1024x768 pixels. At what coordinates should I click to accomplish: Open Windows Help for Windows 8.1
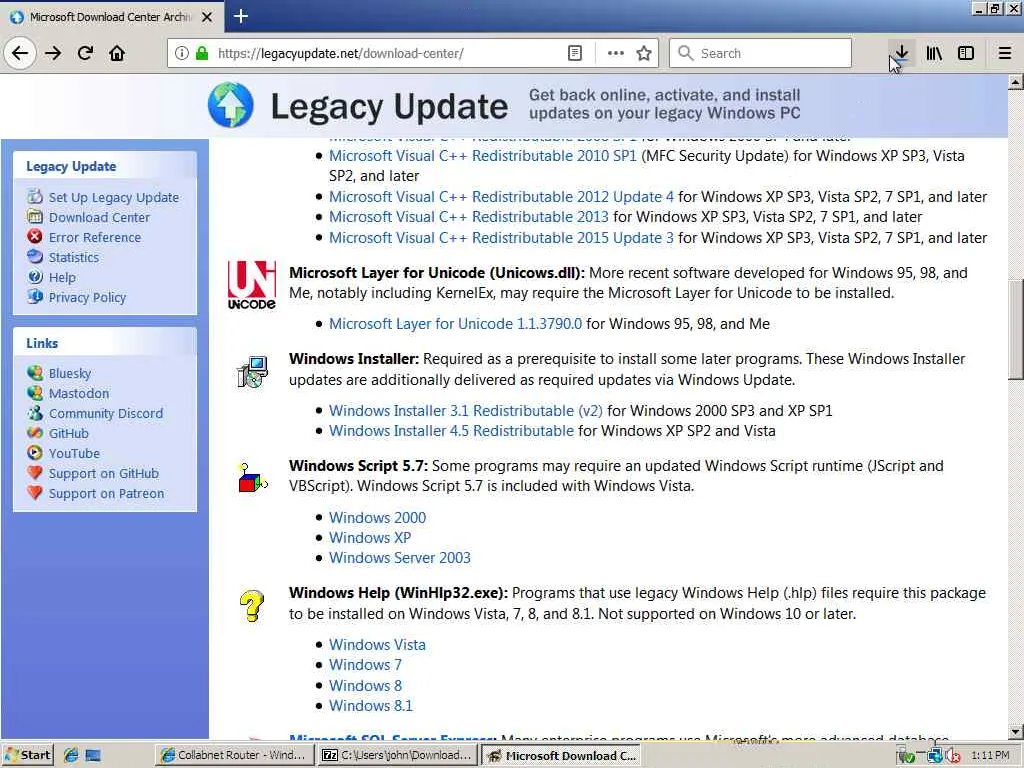coord(371,705)
